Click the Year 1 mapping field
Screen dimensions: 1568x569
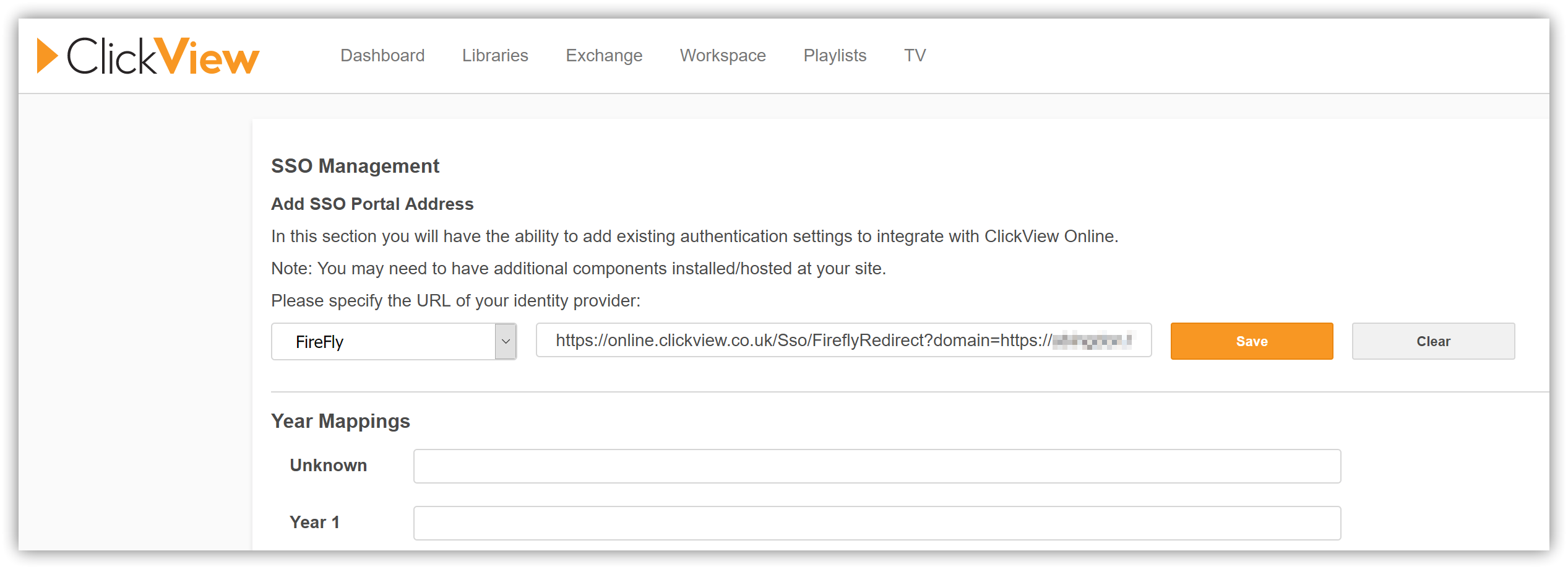[x=877, y=523]
